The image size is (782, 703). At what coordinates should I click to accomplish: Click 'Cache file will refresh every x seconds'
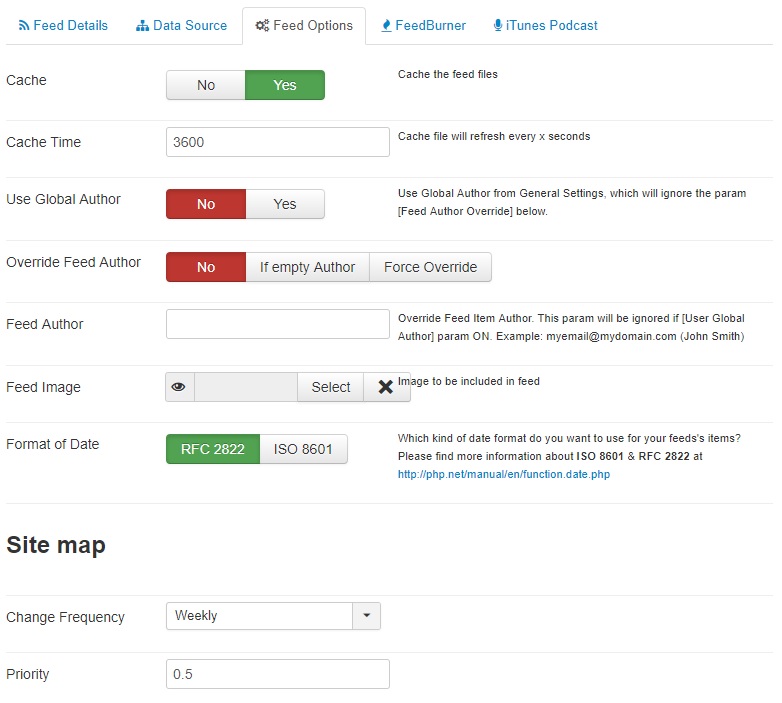point(494,137)
